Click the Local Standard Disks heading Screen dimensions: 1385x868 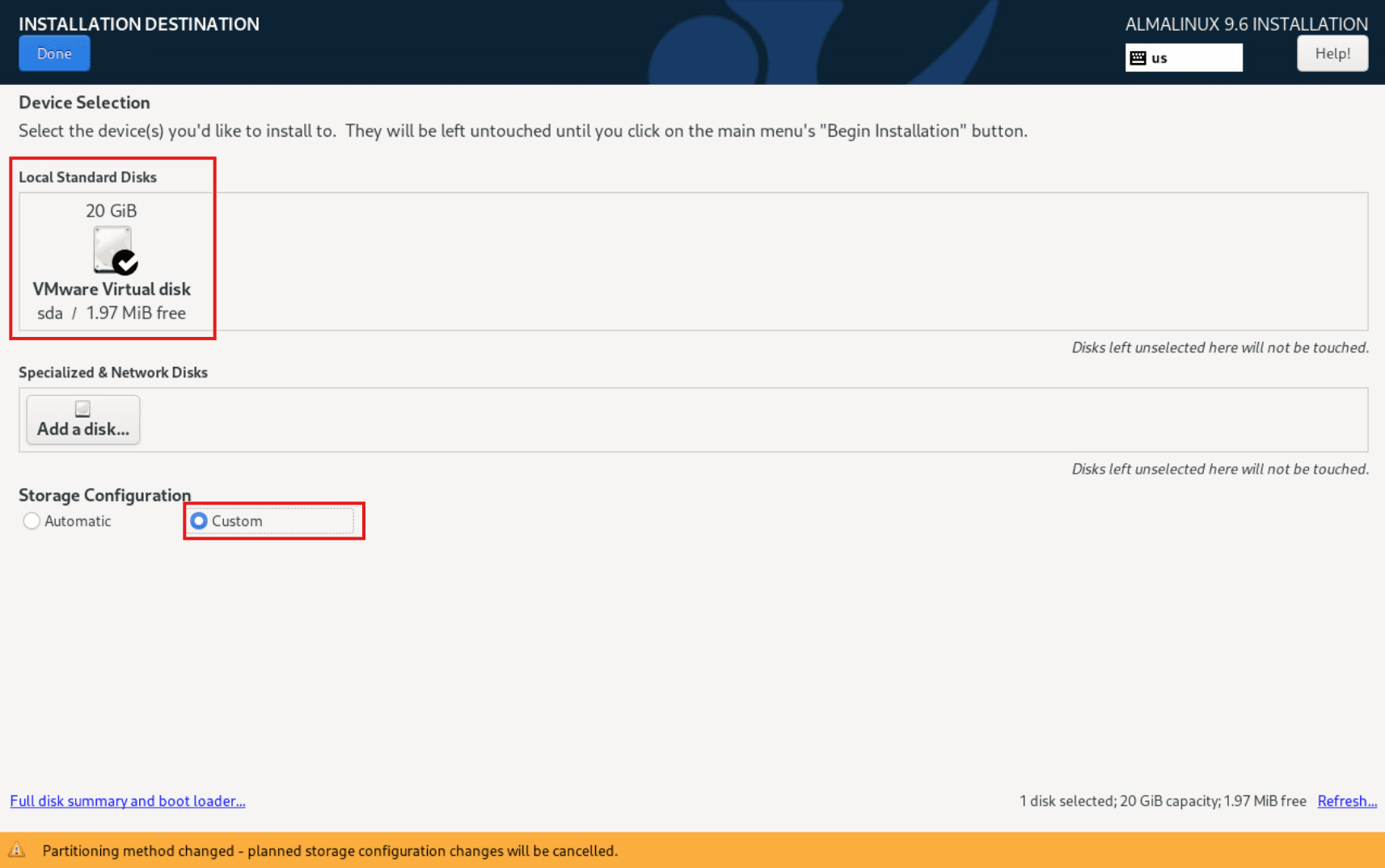[87, 177]
